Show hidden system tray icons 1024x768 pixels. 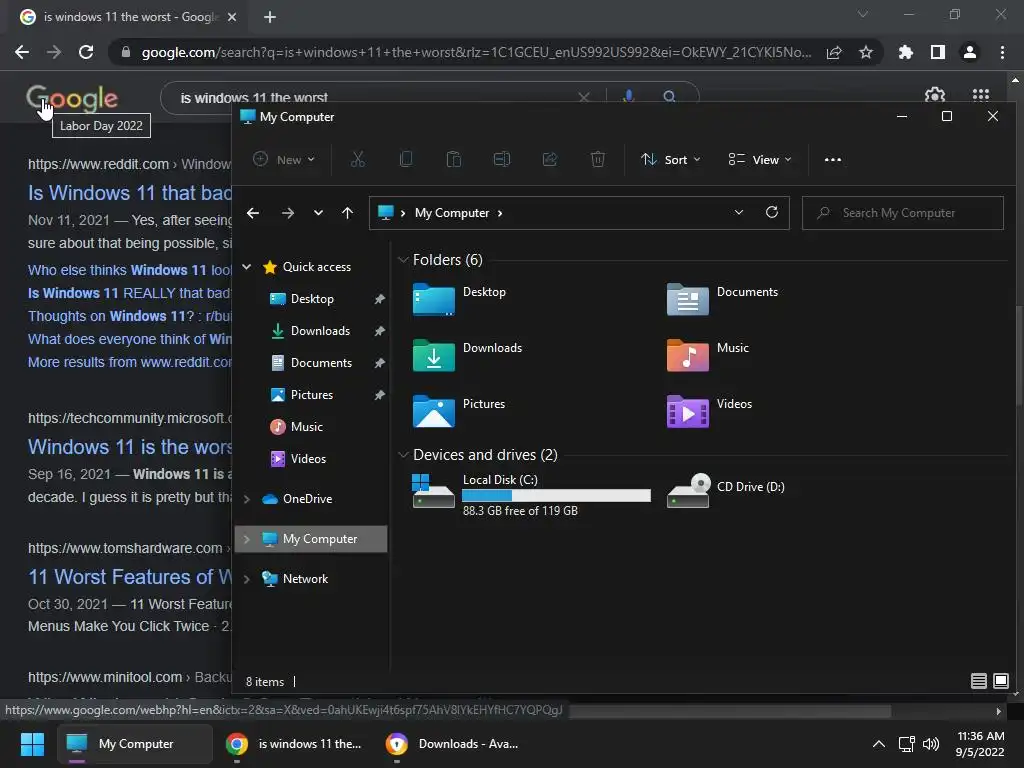[x=879, y=744]
